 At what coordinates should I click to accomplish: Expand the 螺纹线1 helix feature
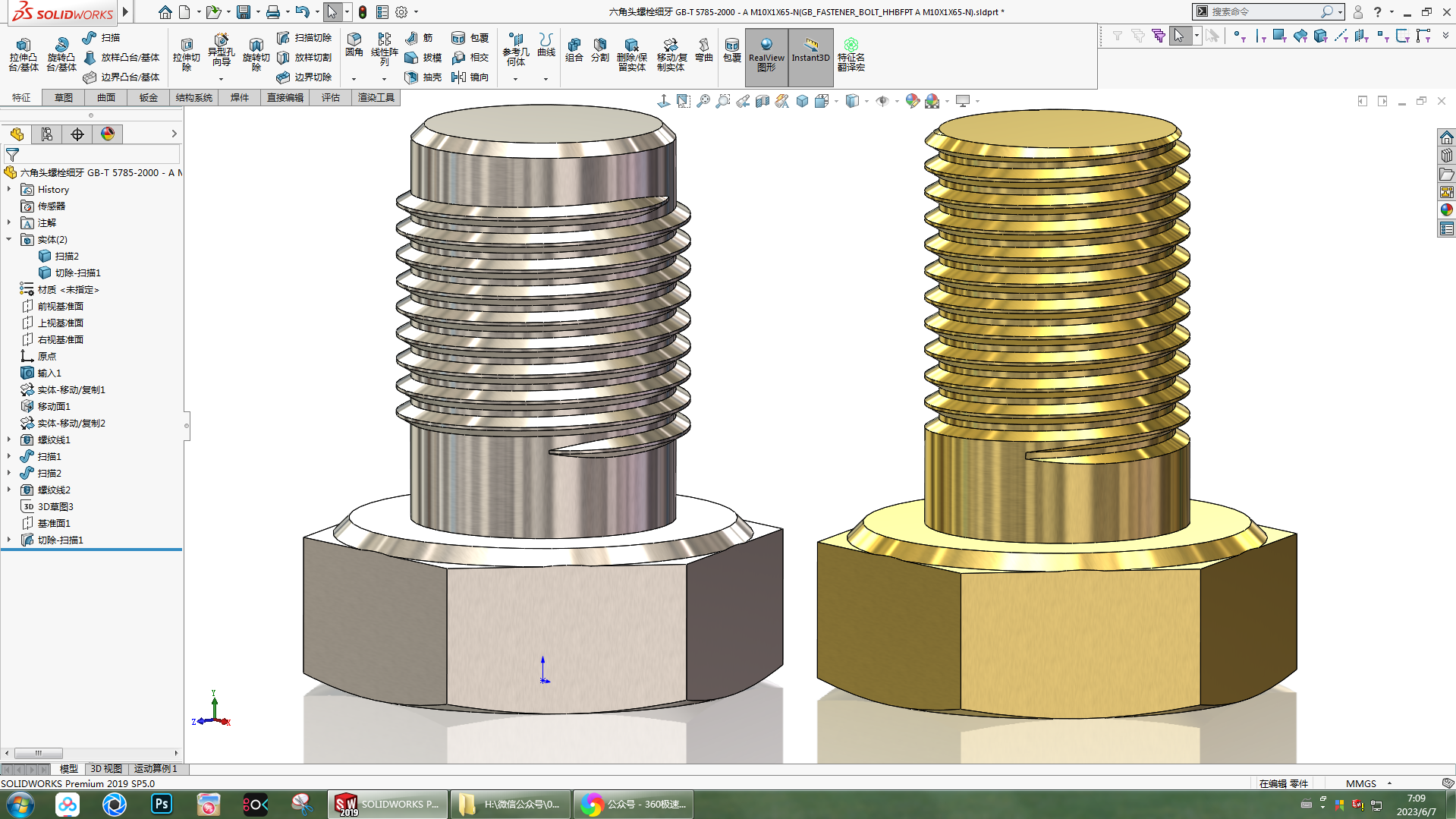[x=9, y=439]
